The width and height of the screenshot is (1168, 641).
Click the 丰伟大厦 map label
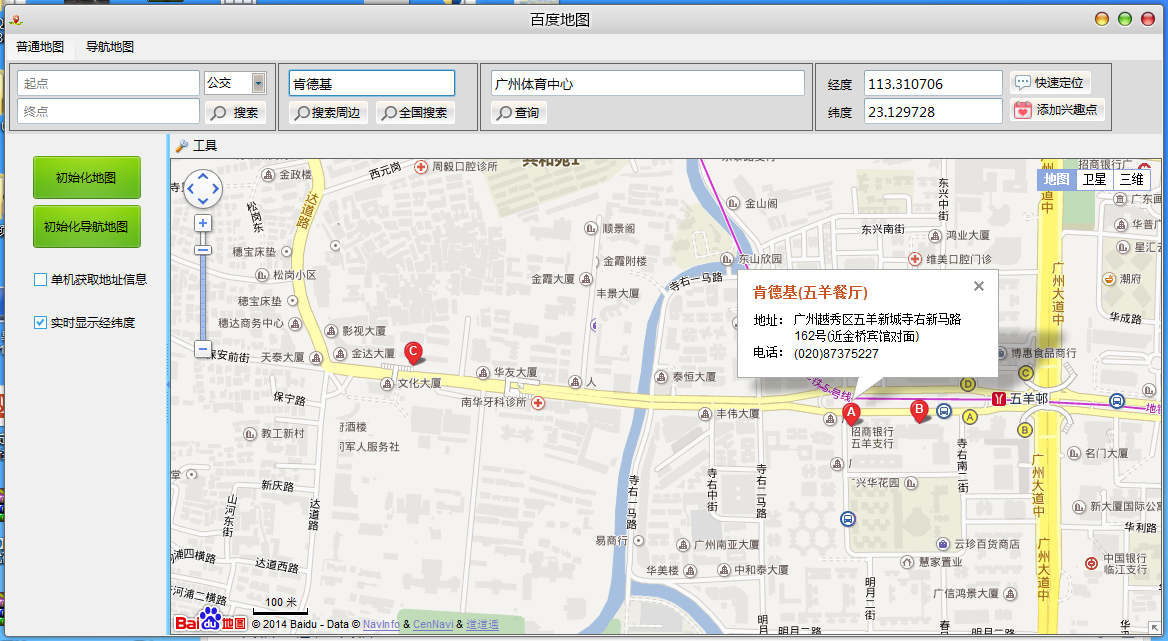[x=737, y=413]
